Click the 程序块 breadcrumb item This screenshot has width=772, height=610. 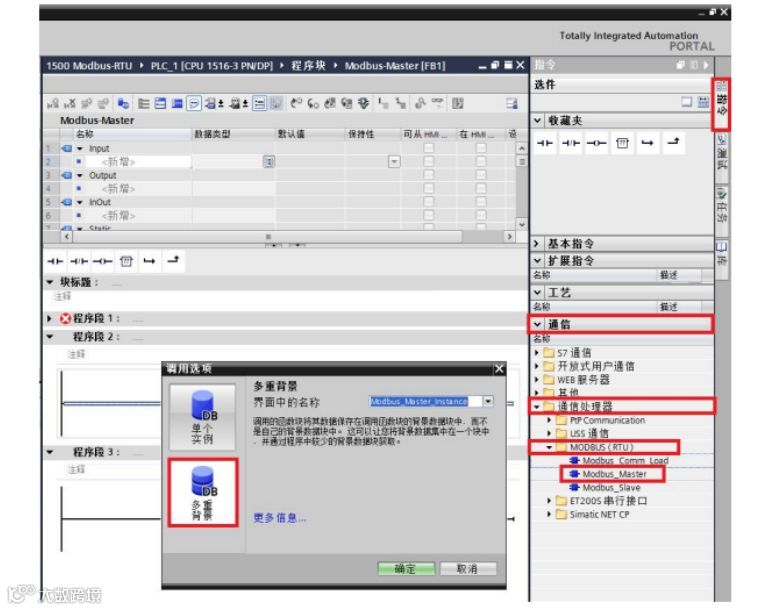click(x=308, y=65)
